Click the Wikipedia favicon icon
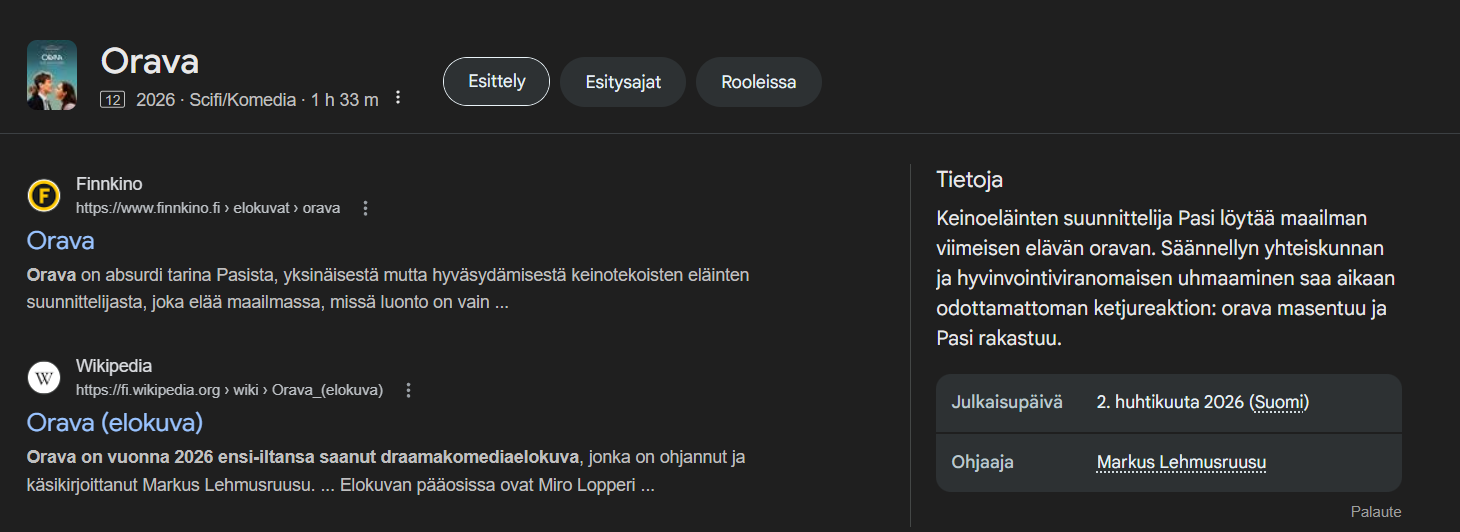The image size is (1460, 532). pyautogui.click(x=44, y=378)
